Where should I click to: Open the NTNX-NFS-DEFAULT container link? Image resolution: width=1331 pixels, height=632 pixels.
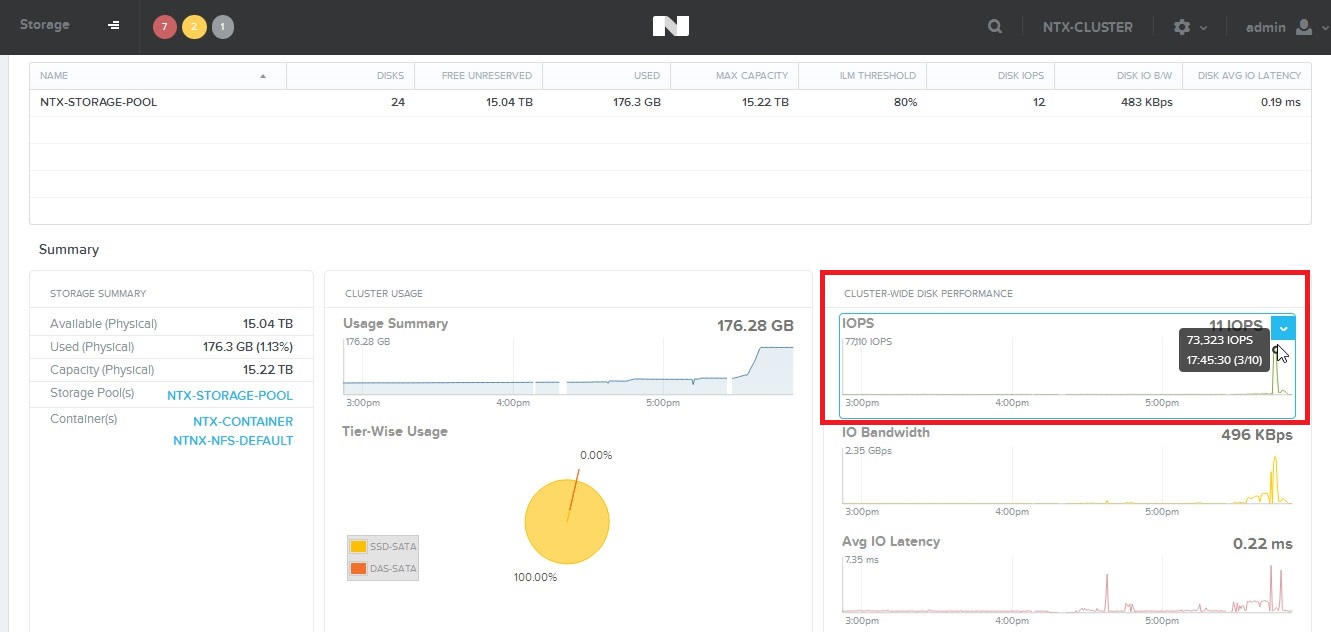pyautogui.click(x=233, y=440)
